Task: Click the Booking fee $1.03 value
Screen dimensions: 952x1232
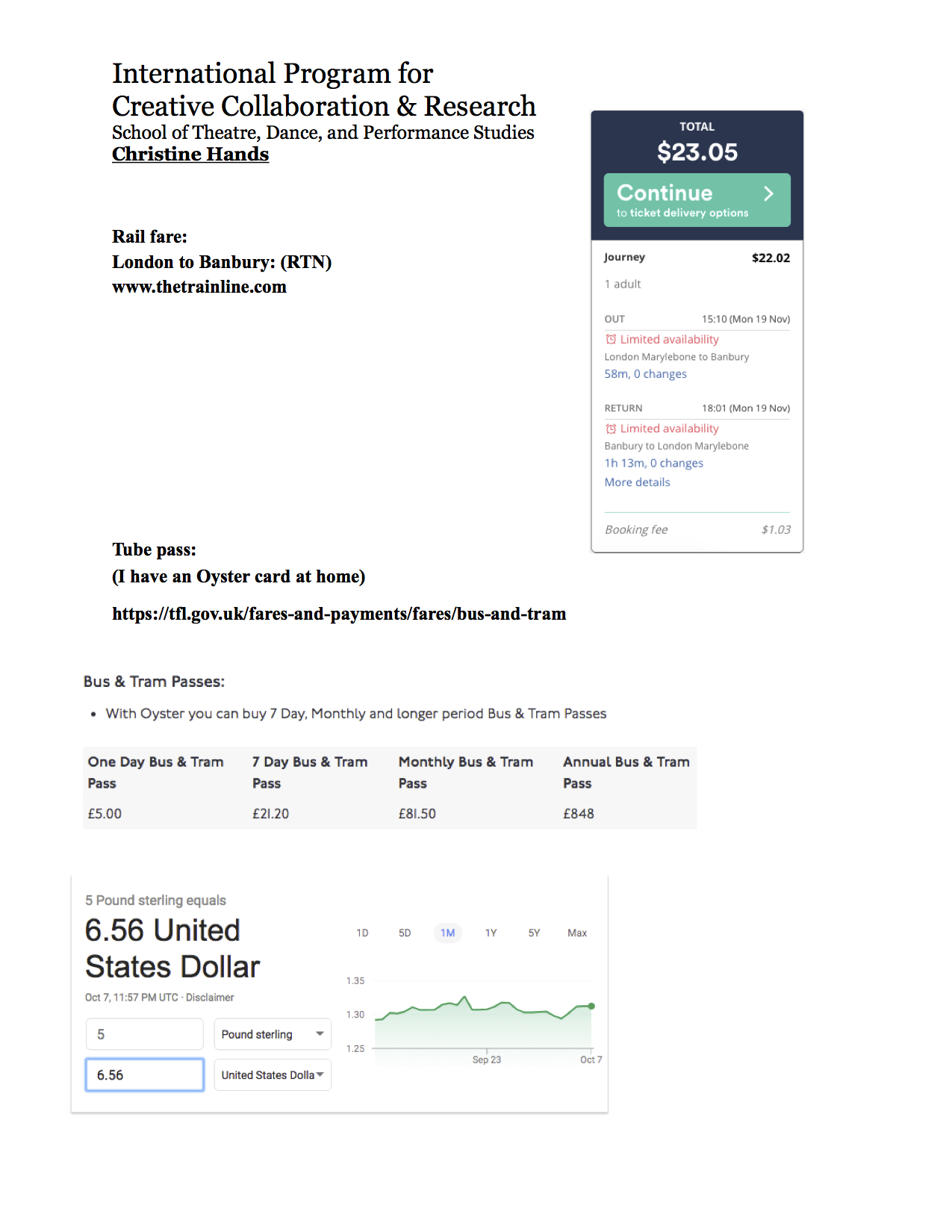Action: 776,530
